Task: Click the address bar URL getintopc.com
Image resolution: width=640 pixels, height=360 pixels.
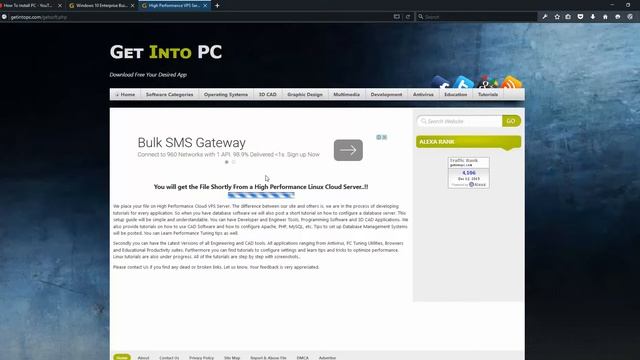Action: click(x=39, y=17)
